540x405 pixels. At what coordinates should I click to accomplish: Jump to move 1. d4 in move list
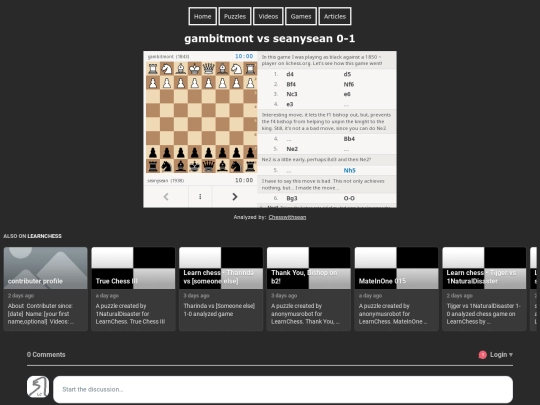(290, 74)
